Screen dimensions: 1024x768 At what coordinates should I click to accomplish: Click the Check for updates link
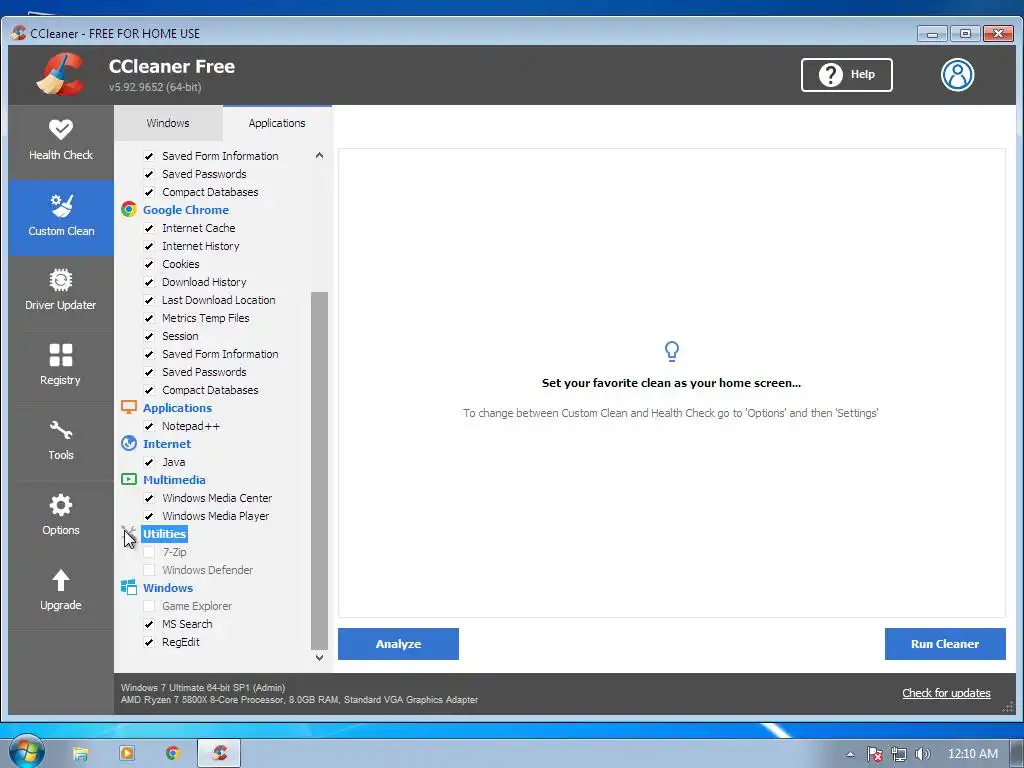click(946, 693)
